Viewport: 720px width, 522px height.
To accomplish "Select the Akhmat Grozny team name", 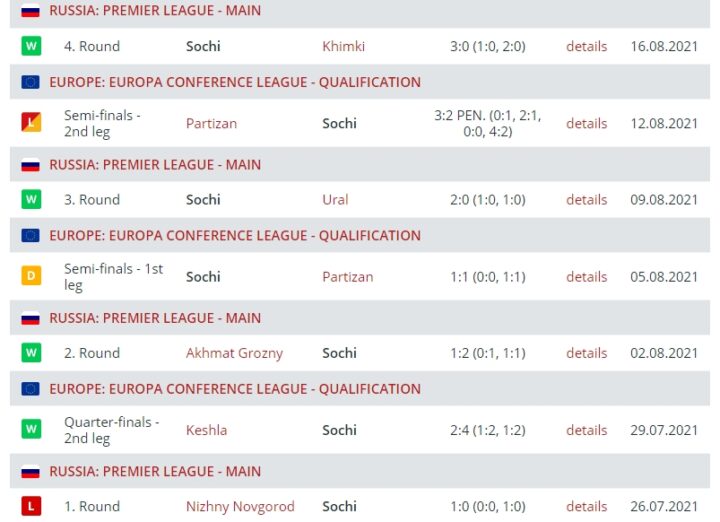I will point(234,353).
